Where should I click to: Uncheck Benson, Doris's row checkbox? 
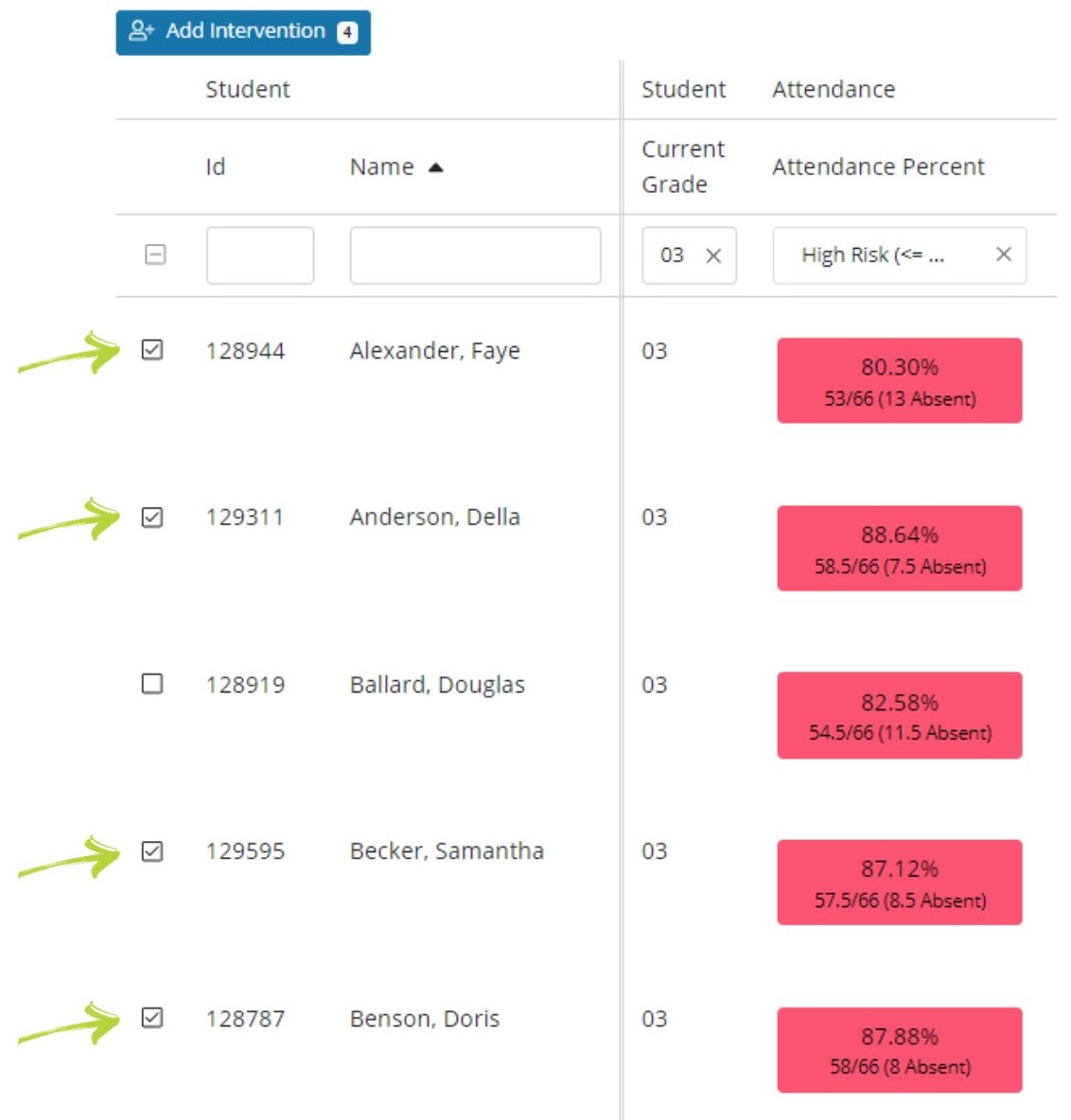(152, 1018)
